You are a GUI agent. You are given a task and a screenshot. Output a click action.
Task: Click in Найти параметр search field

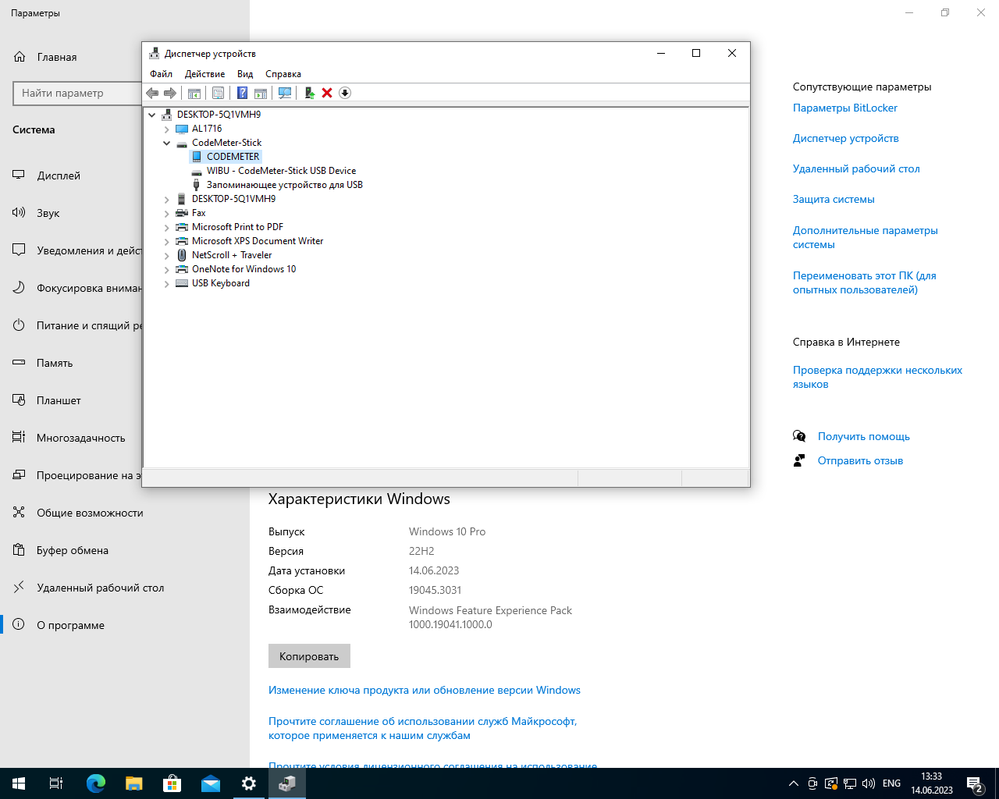[76, 93]
